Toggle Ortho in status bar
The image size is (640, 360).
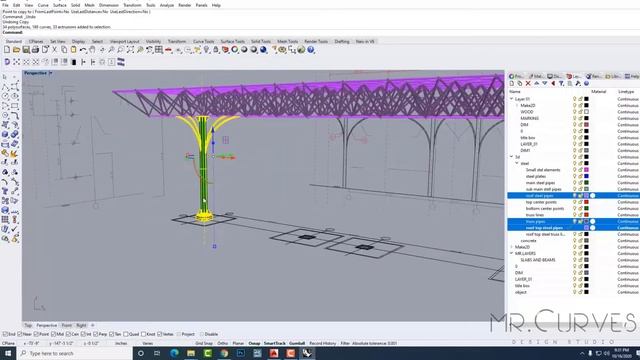223,344
